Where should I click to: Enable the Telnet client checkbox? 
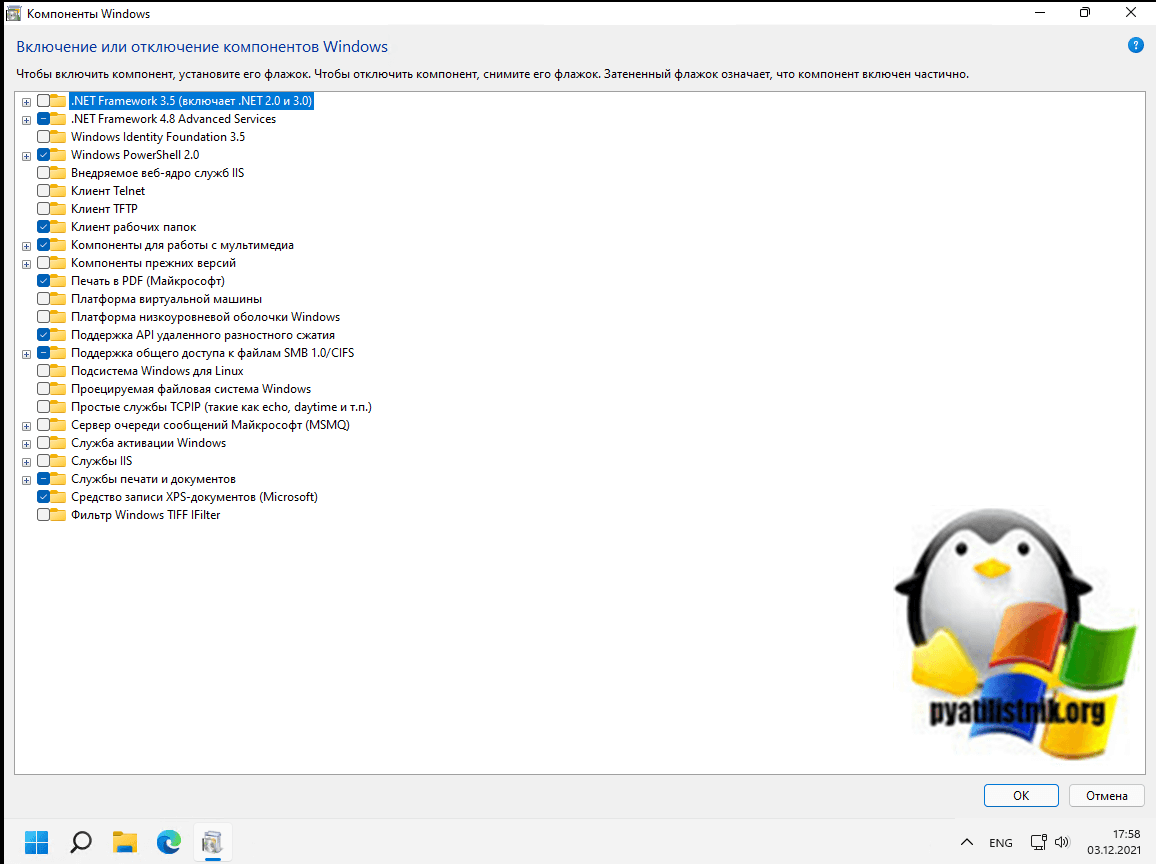(44, 191)
